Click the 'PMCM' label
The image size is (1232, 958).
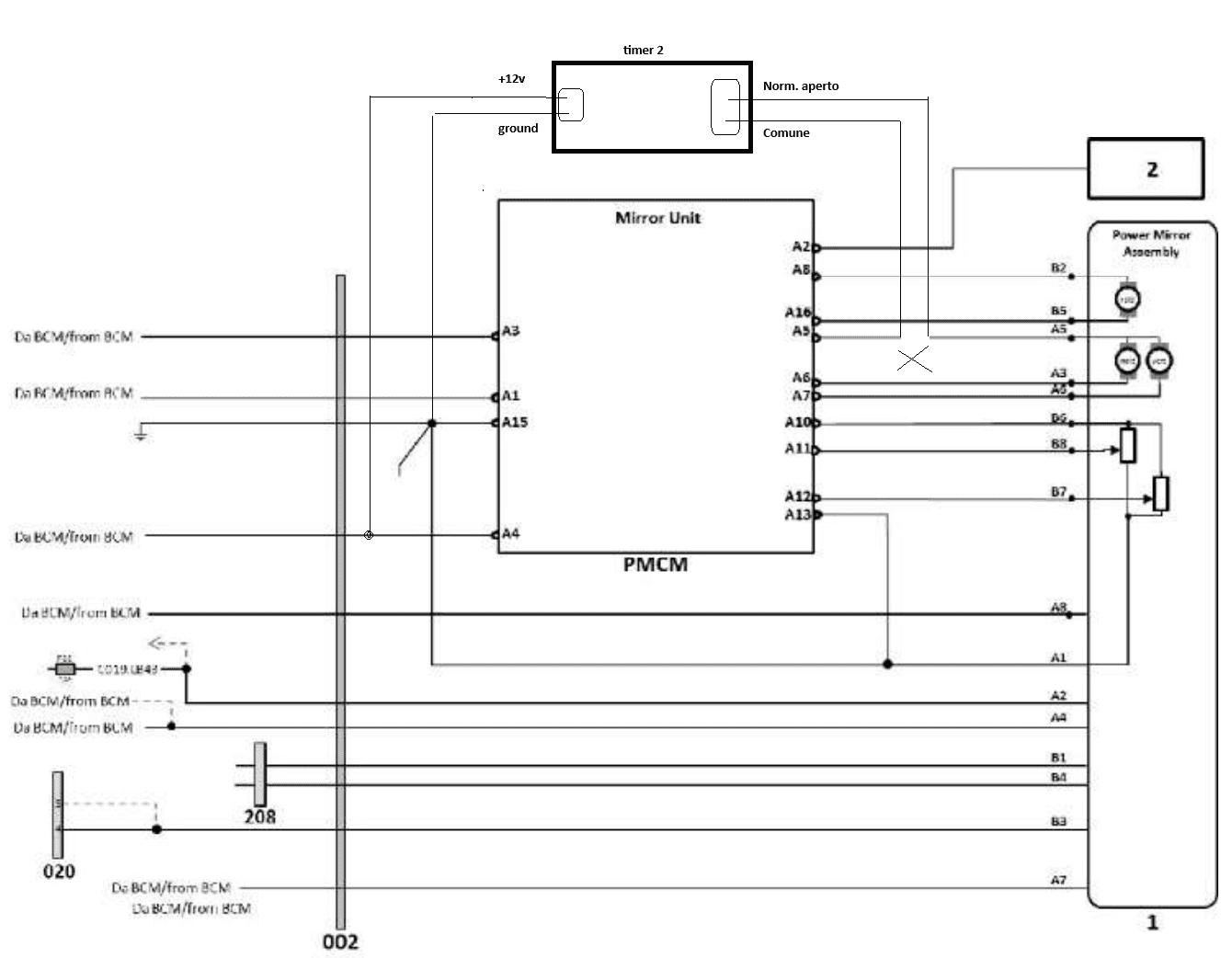coord(656,565)
